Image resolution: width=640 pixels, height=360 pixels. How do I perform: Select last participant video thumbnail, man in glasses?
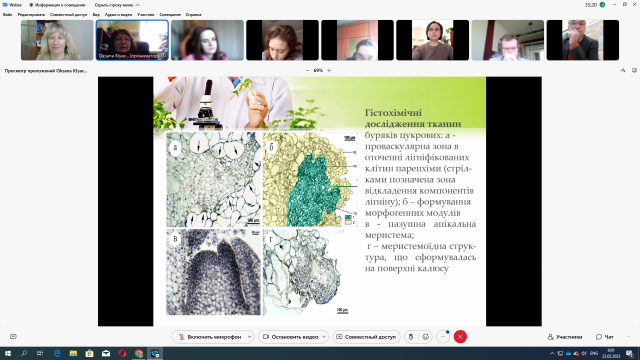pyautogui.click(x=583, y=40)
